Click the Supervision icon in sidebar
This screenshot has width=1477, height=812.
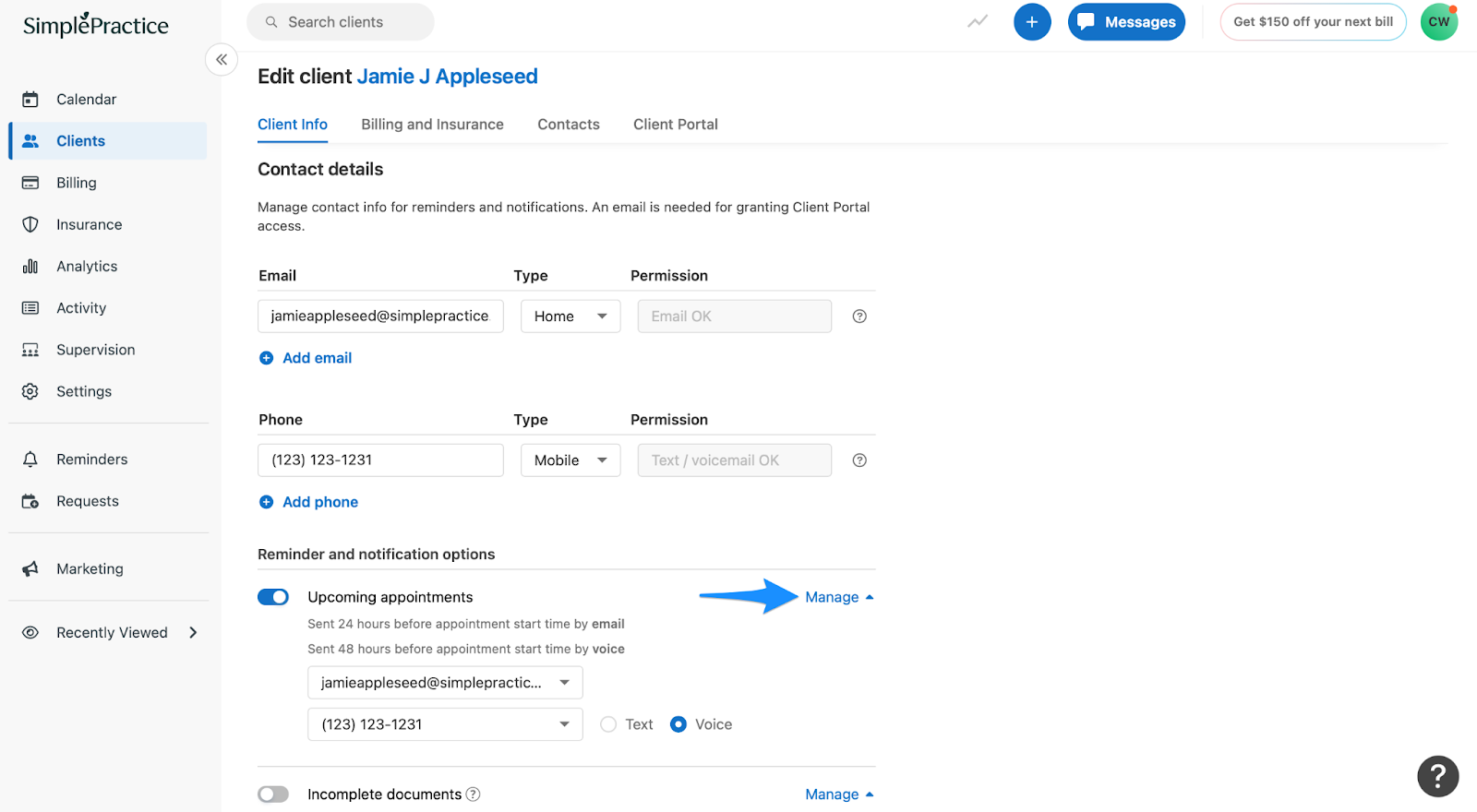30,350
